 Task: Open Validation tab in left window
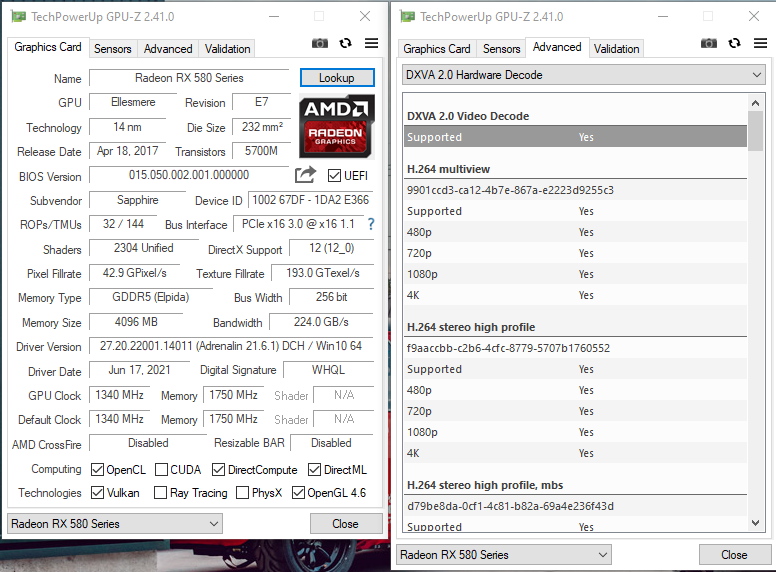click(x=227, y=49)
